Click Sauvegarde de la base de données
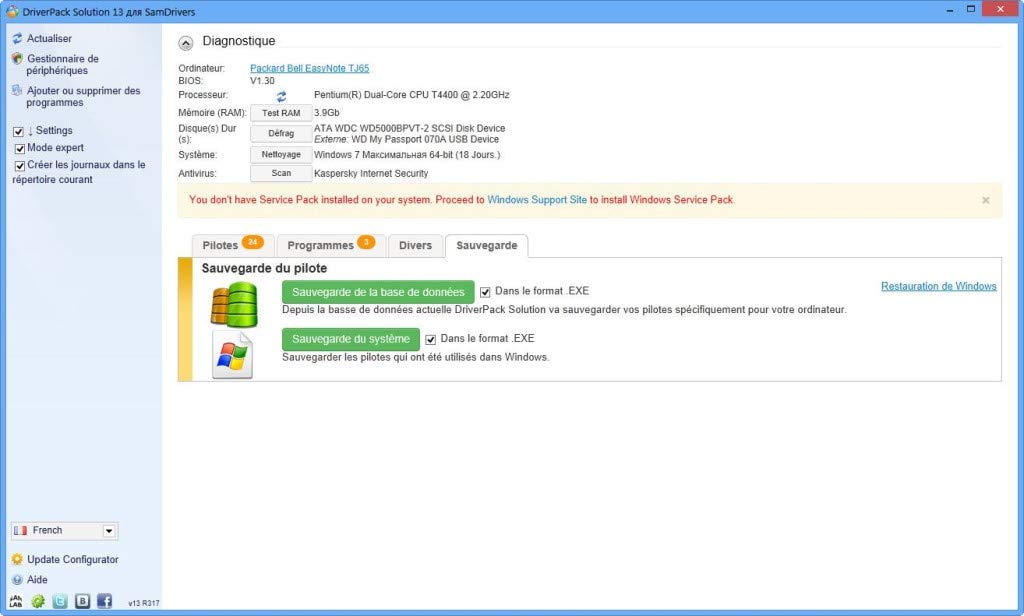This screenshot has width=1024, height=616. coord(378,292)
